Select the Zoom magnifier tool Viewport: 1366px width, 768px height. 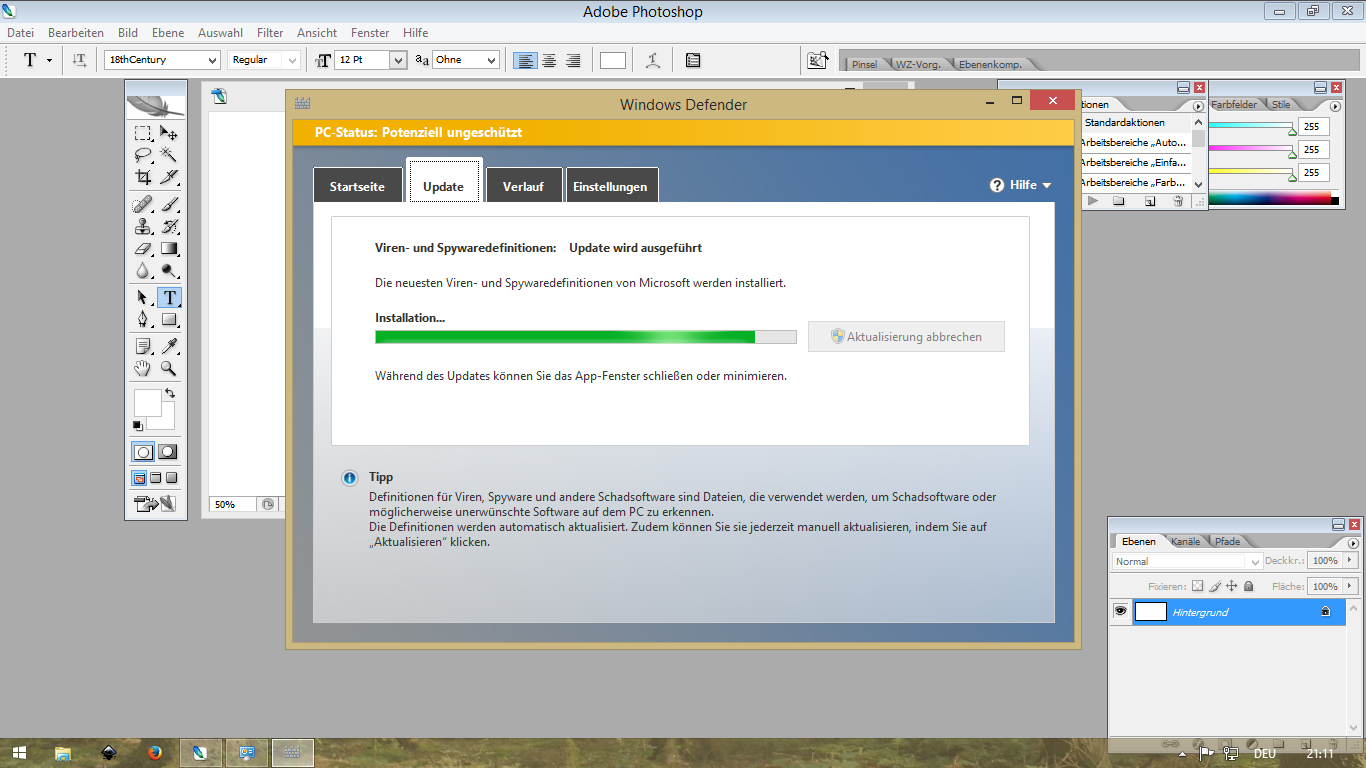coord(169,369)
